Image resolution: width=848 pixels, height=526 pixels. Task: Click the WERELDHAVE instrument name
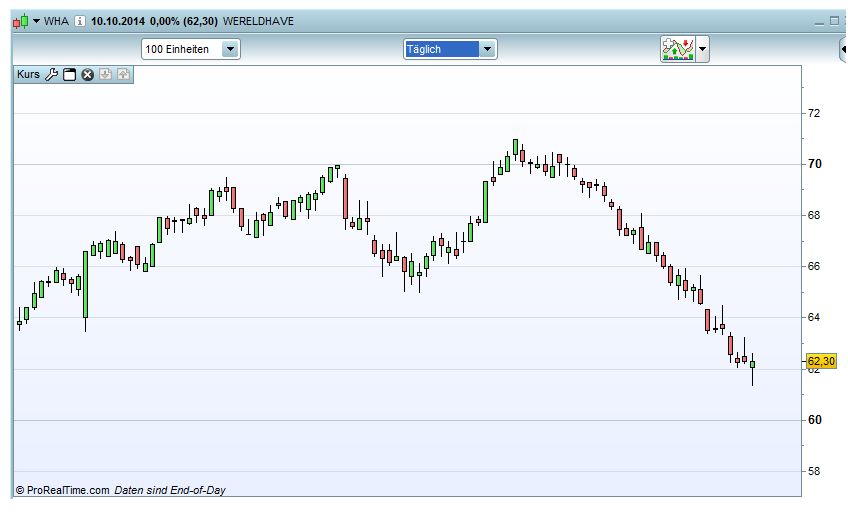point(258,21)
